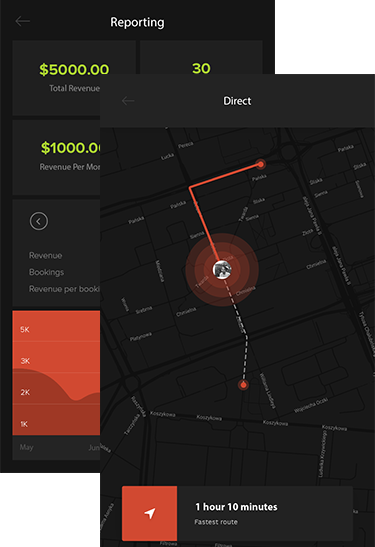375x547 pixels.
Task: Click the circled previous chevron in Reporting
Action: pos(39,221)
